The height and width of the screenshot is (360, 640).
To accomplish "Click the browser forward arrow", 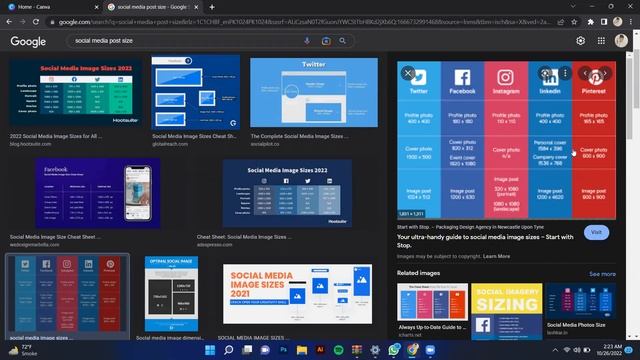I will pos(22,22).
